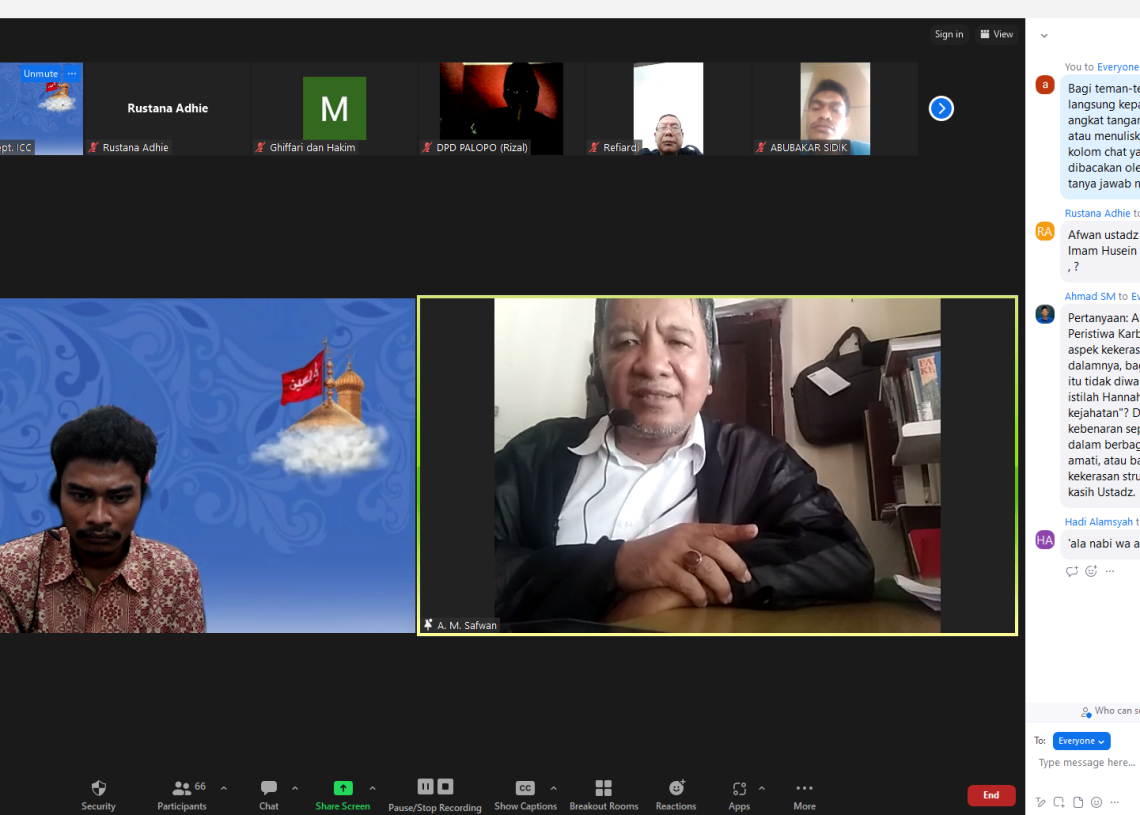Open Breakout Rooms
This screenshot has height=815, width=1140.
pyautogui.click(x=603, y=795)
